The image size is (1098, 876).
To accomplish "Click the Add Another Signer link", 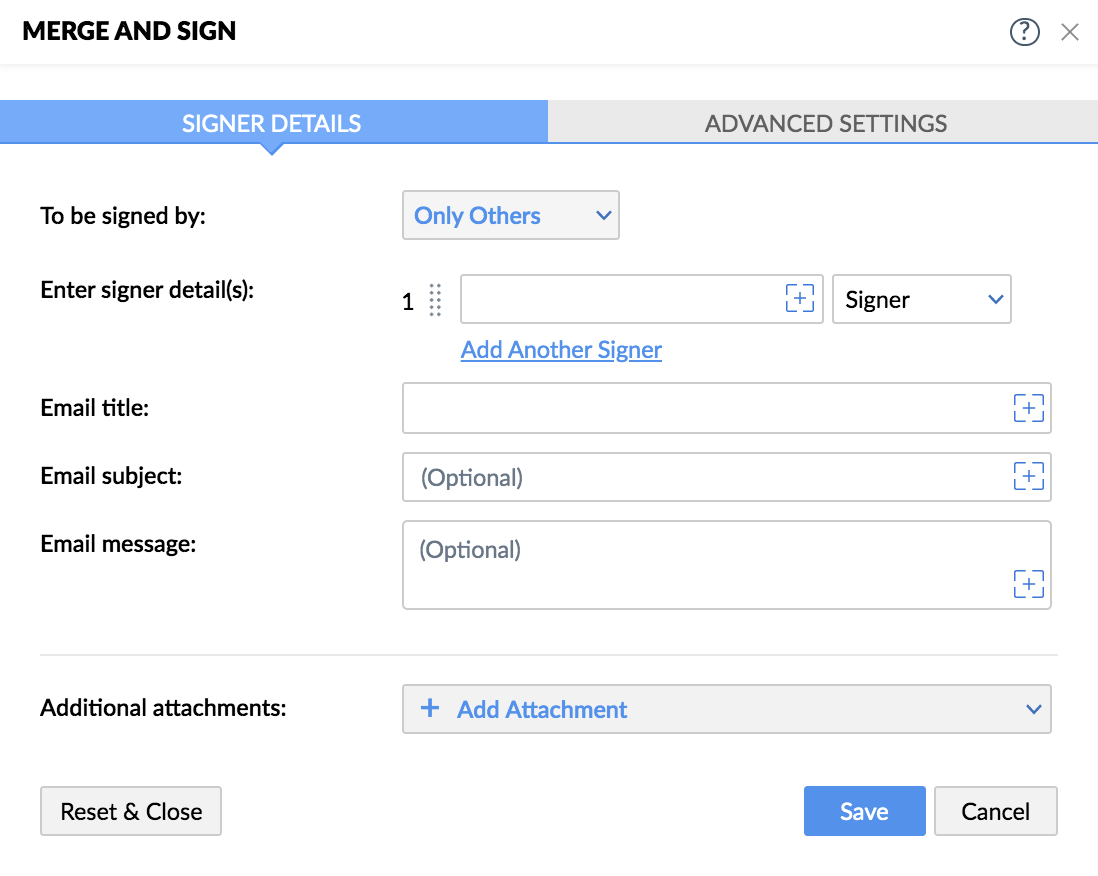I will point(561,350).
